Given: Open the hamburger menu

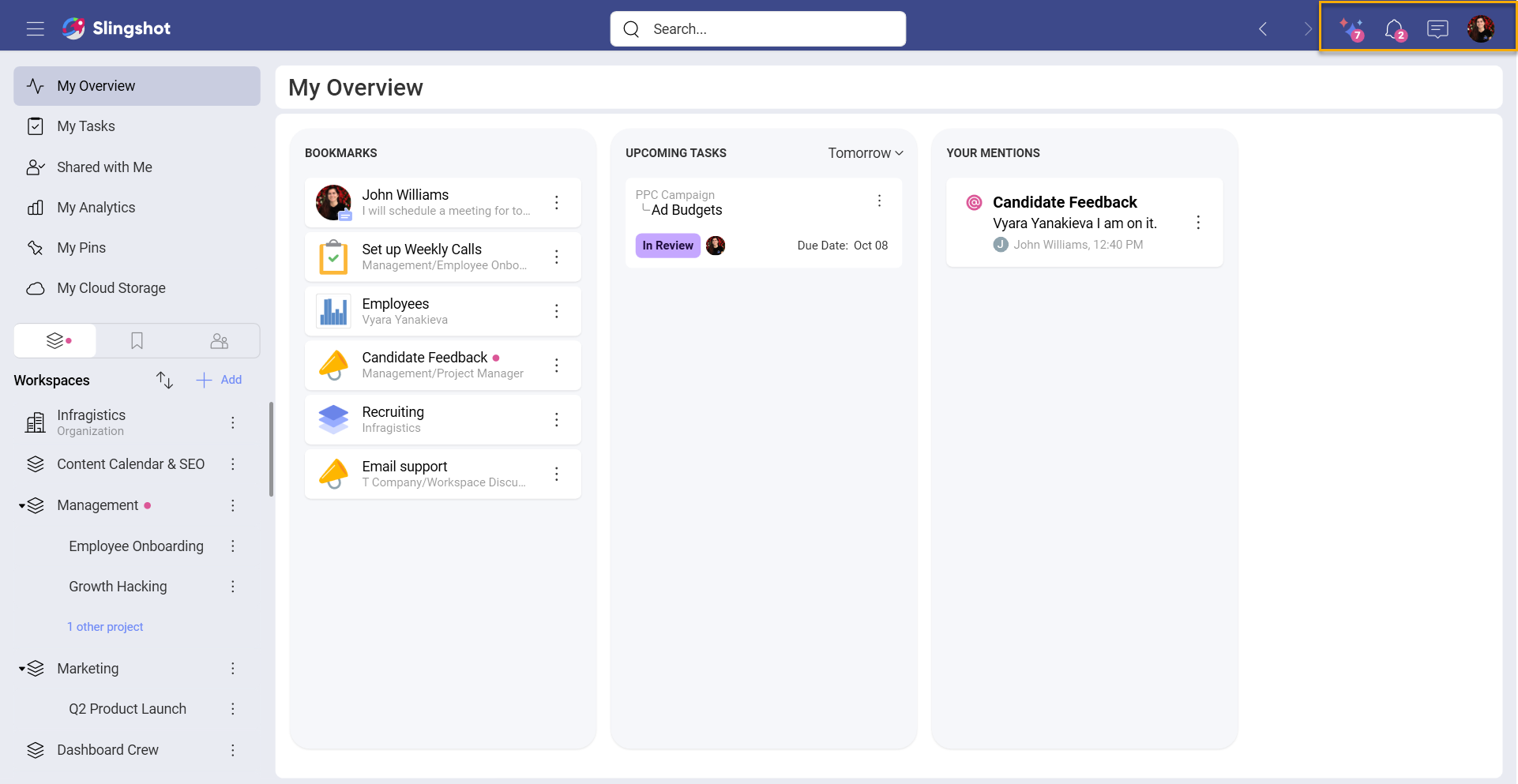Looking at the screenshot, I should pyautogui.click(x=35, y=29).
